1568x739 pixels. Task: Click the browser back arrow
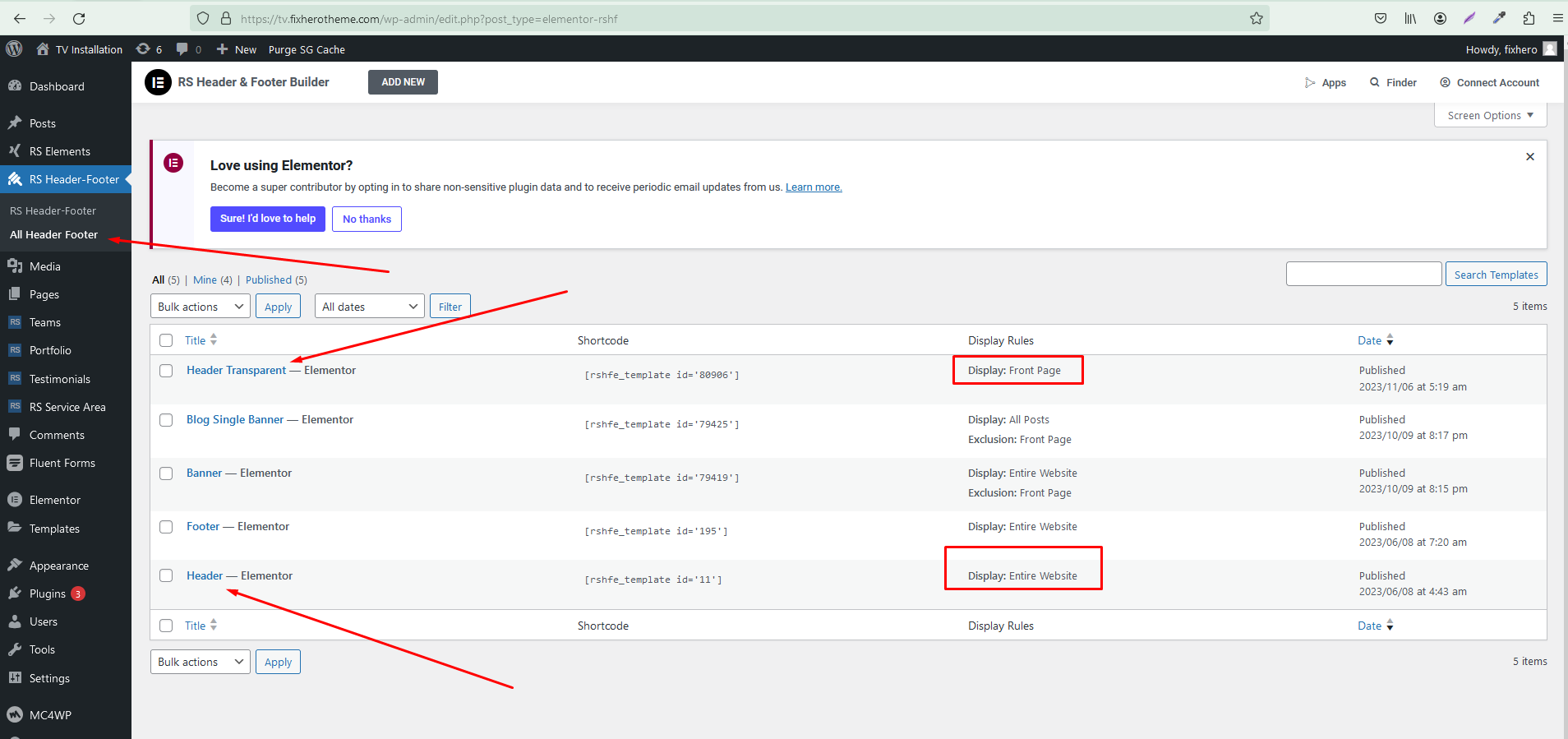pyautogui.click(x=20, y=18)
